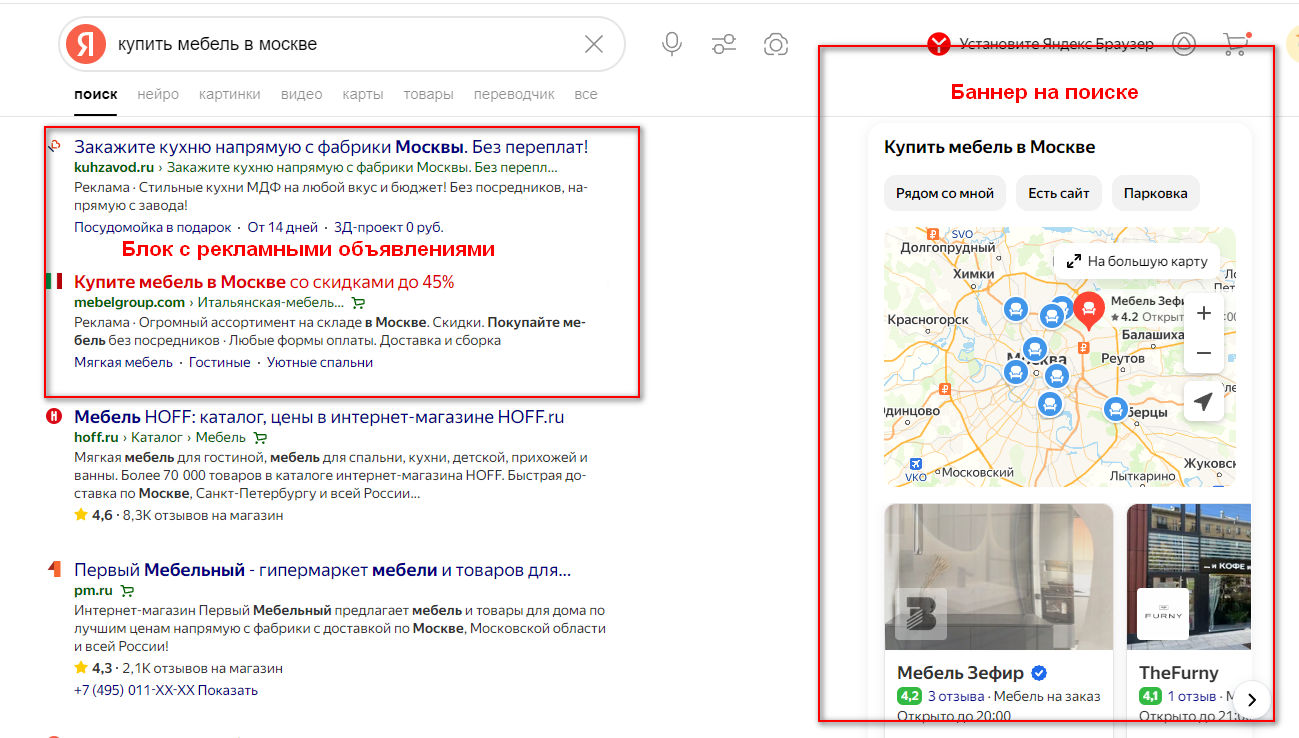Click pm.ru domain link
The image size is (1299, 738).
[93, 591]
